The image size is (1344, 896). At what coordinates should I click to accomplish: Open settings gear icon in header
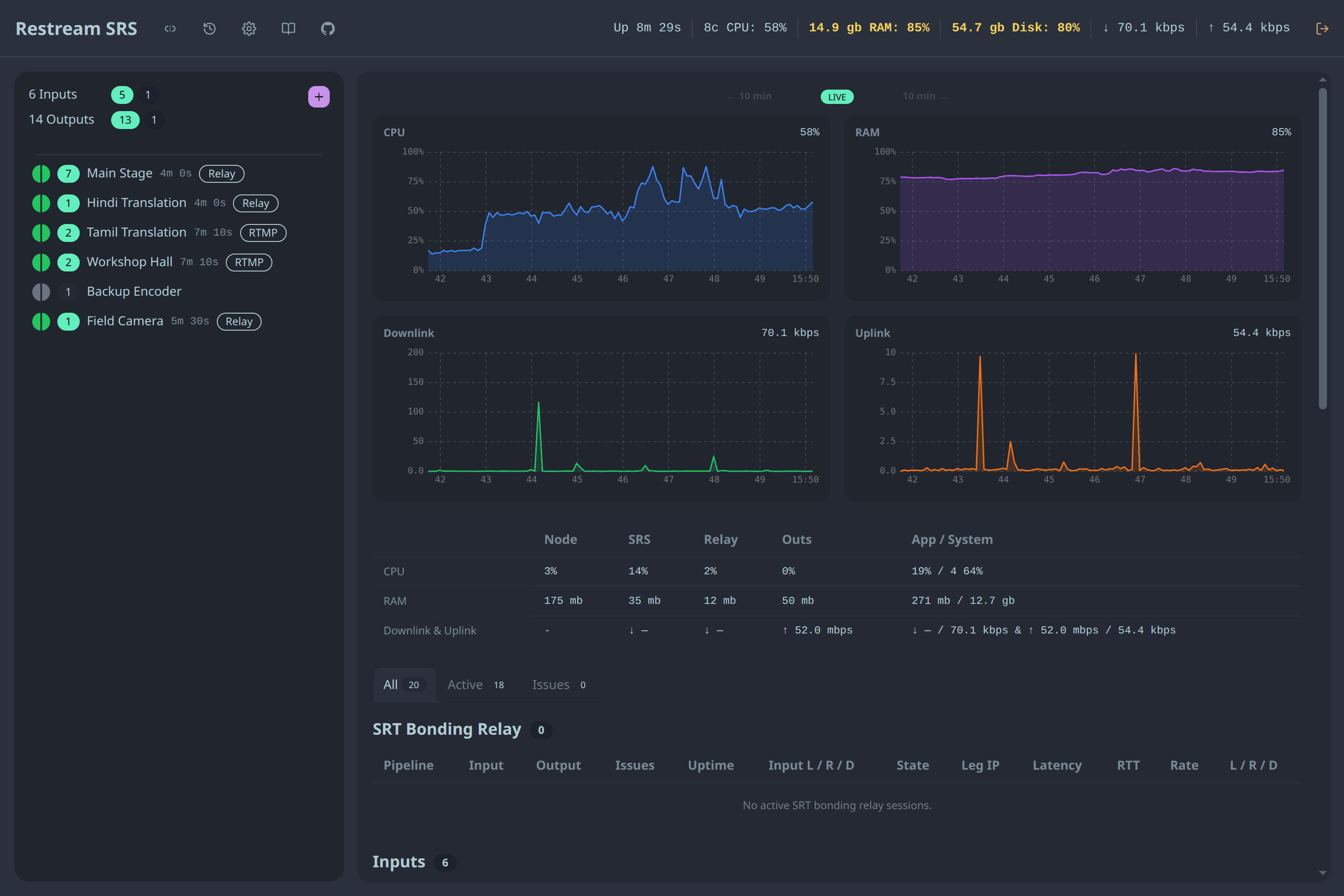pyautogui.click(x=249, y=29)
